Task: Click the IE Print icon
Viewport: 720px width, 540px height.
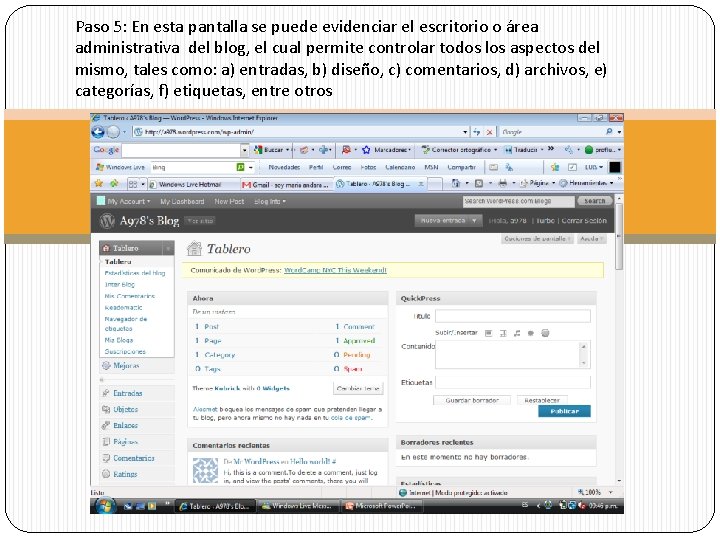Action: pyautogui.click(x=503, y=183)
